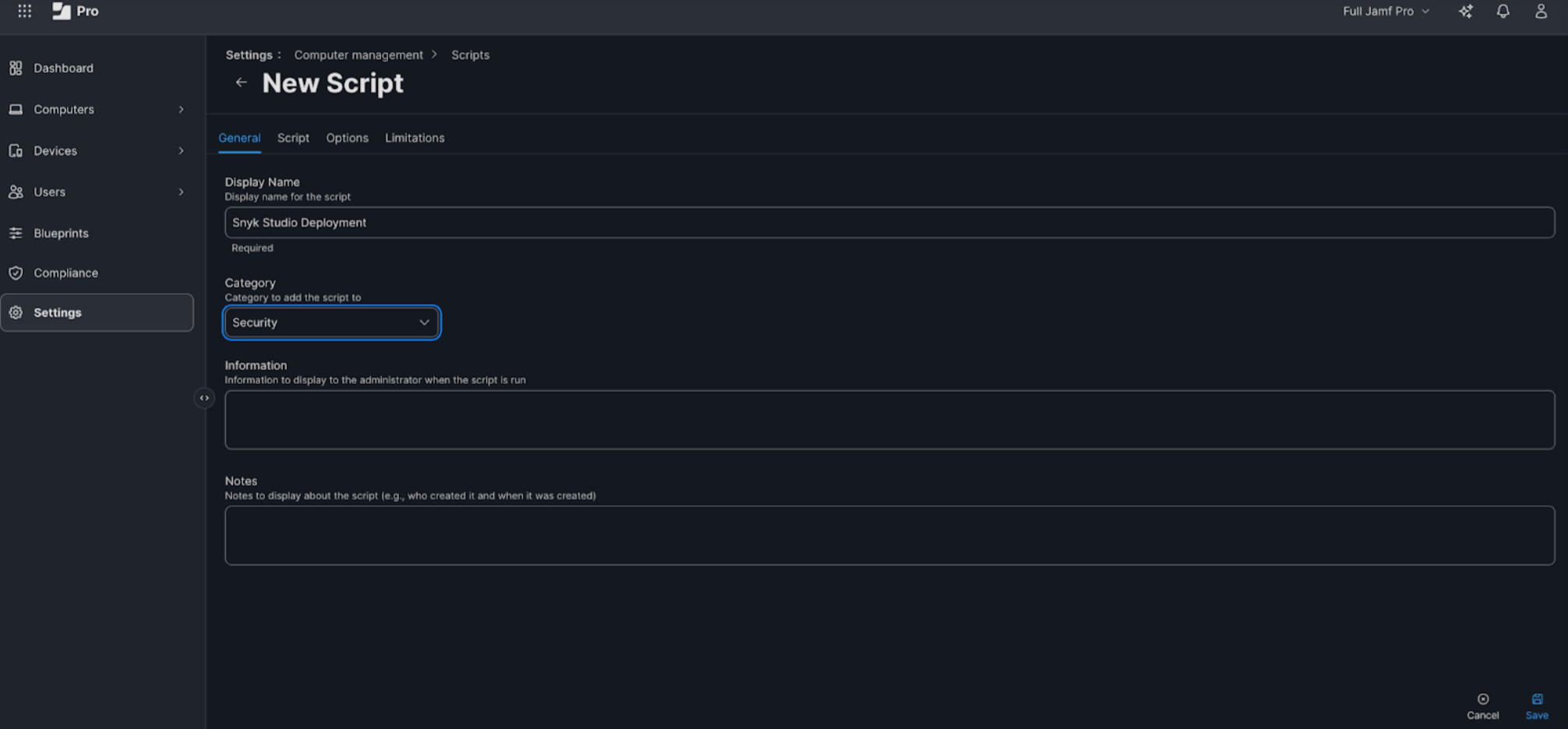Switch to the Script tab

click(293, 138)
